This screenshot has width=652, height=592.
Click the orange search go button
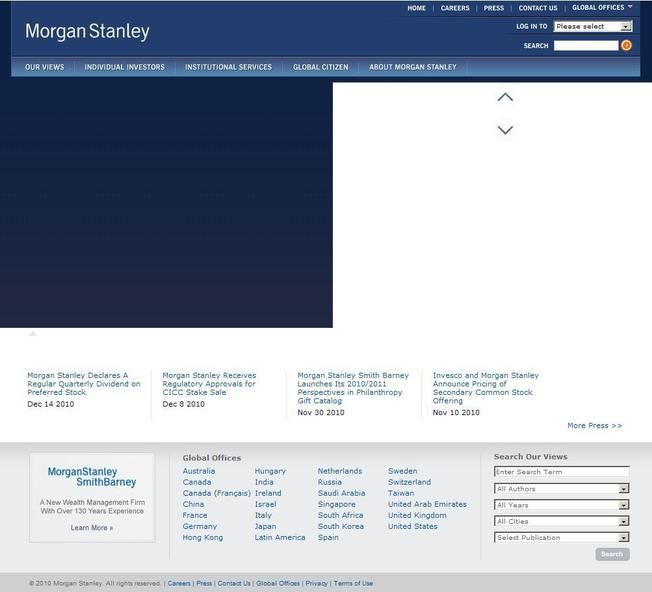coord(626,45)
